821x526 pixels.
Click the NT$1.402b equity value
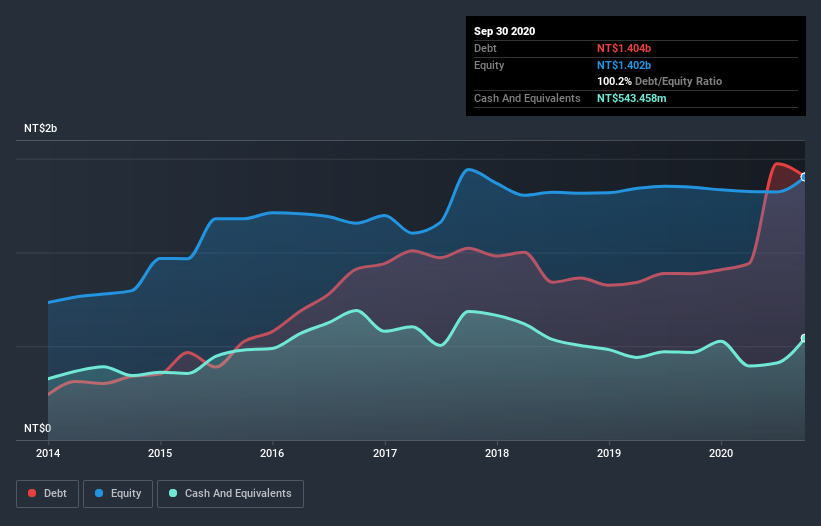624,65
